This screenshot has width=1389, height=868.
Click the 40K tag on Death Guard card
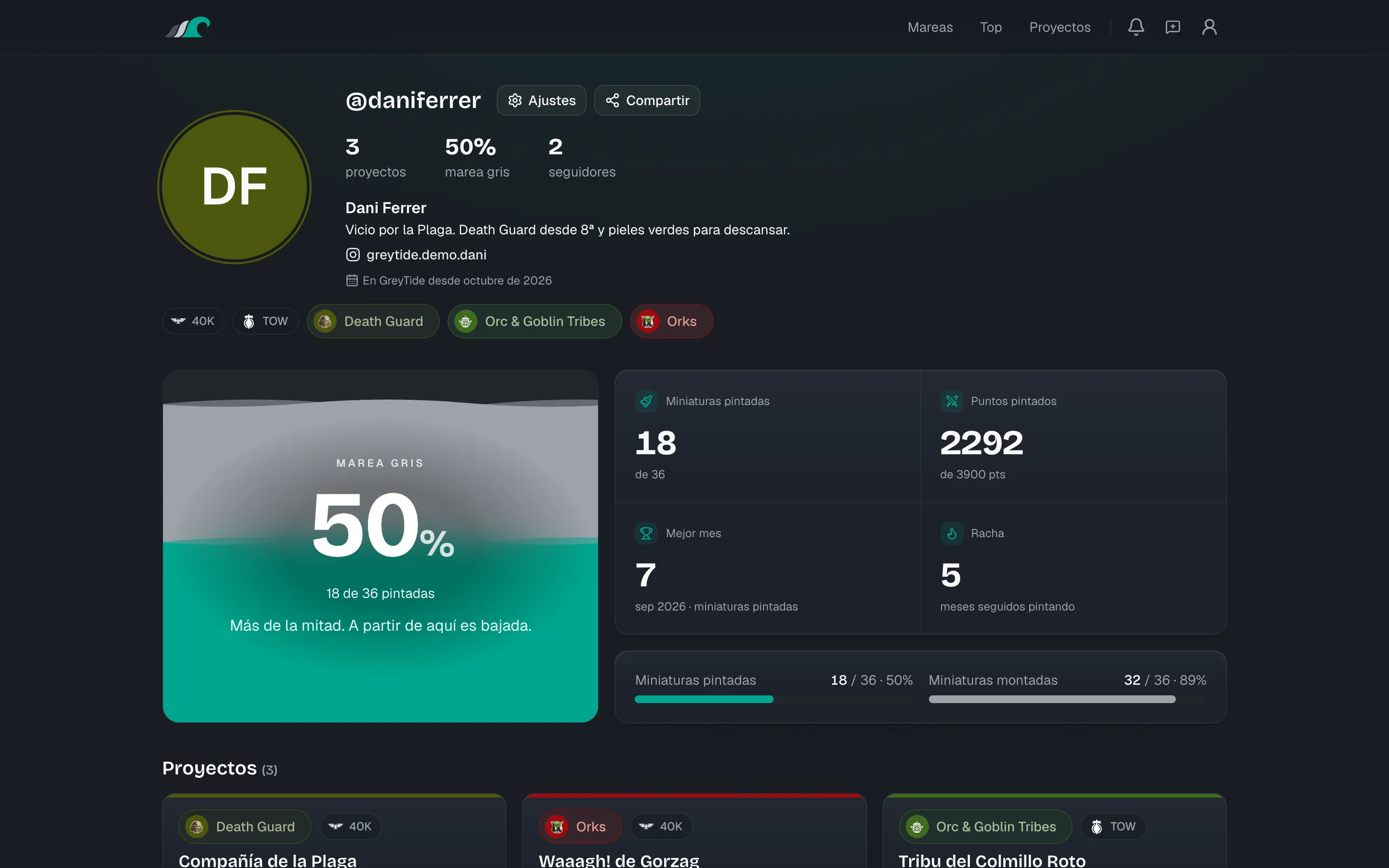tap(350, 826)
